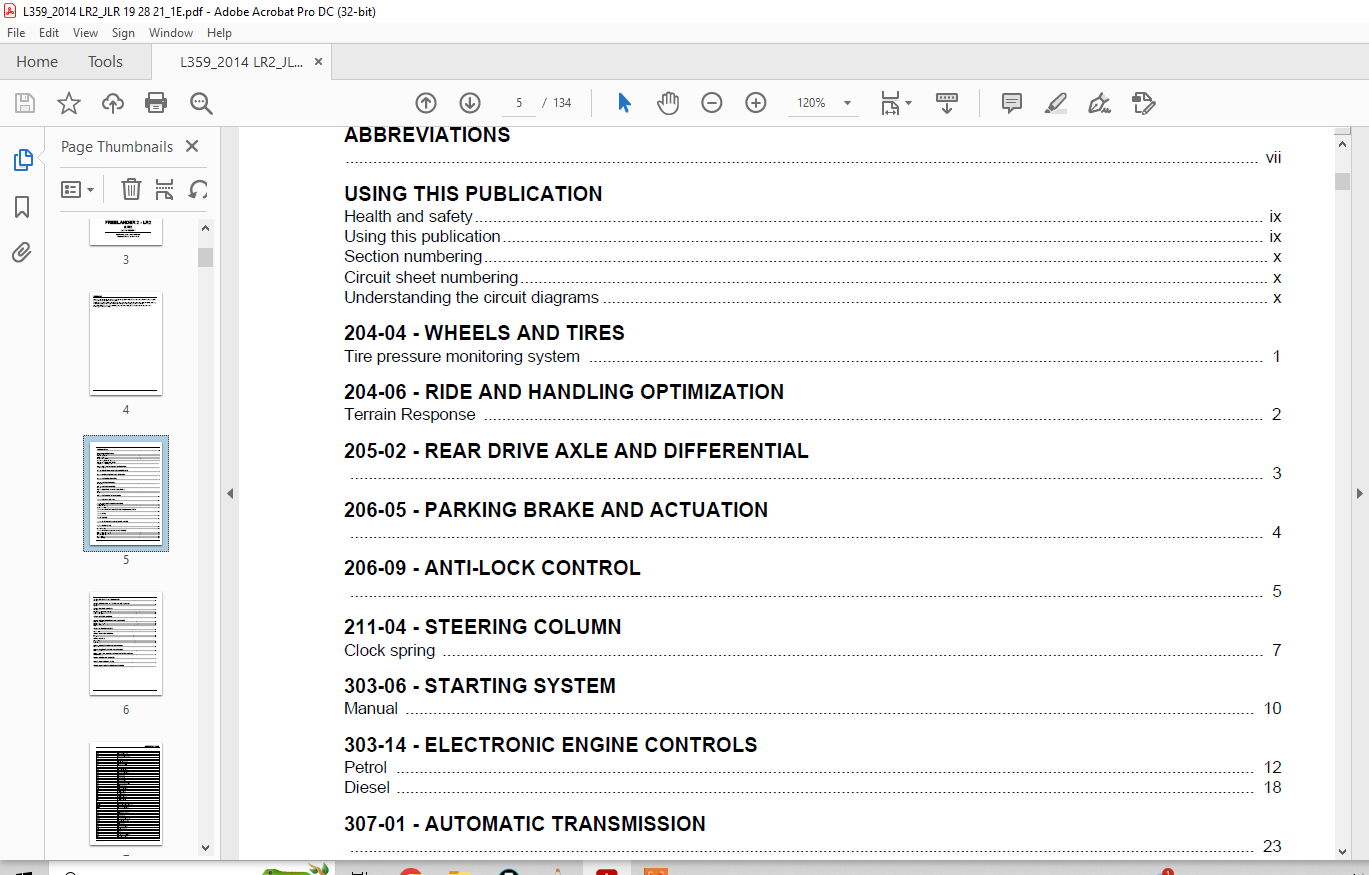Zoom out with minus icon
This screenshot has width=1369, height=875.
(712, 103)
